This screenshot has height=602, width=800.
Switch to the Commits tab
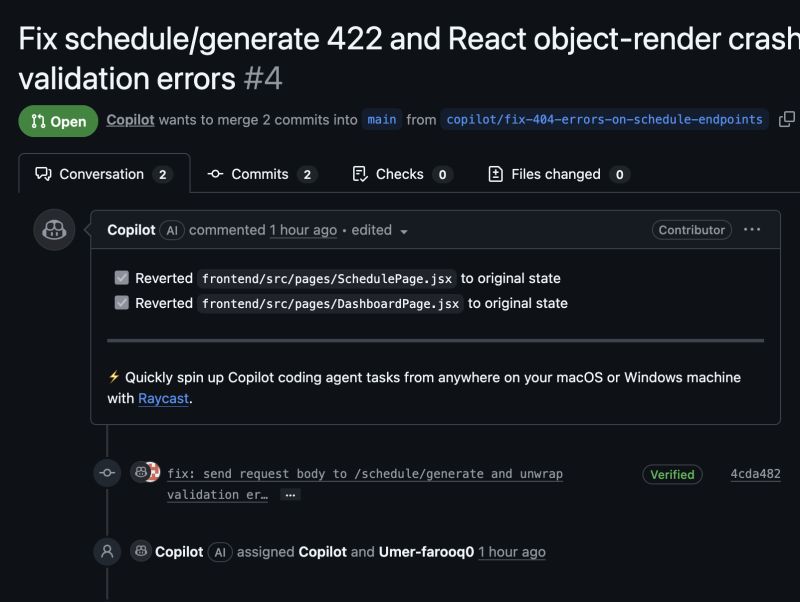(x=262, y=173)
